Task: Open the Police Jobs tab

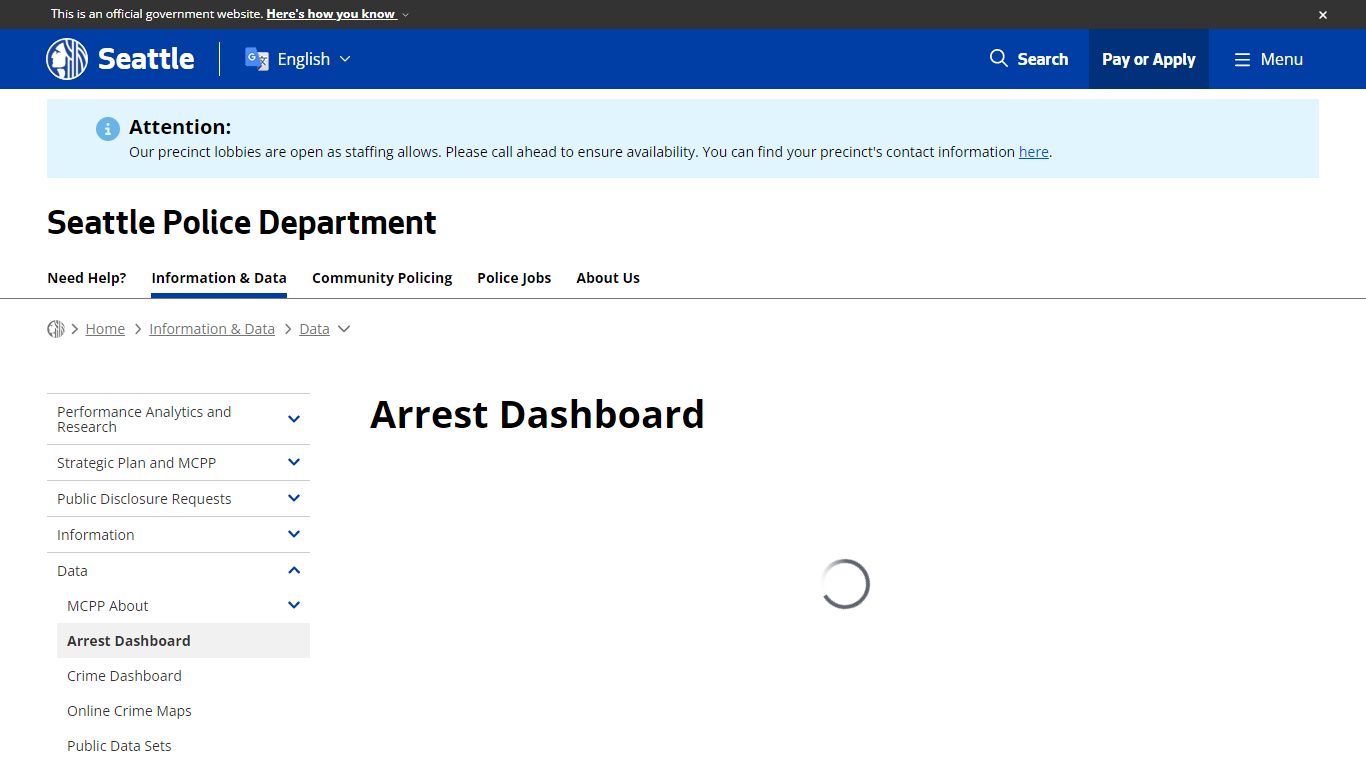Action: pyautogui.click(x=514, y=278)
